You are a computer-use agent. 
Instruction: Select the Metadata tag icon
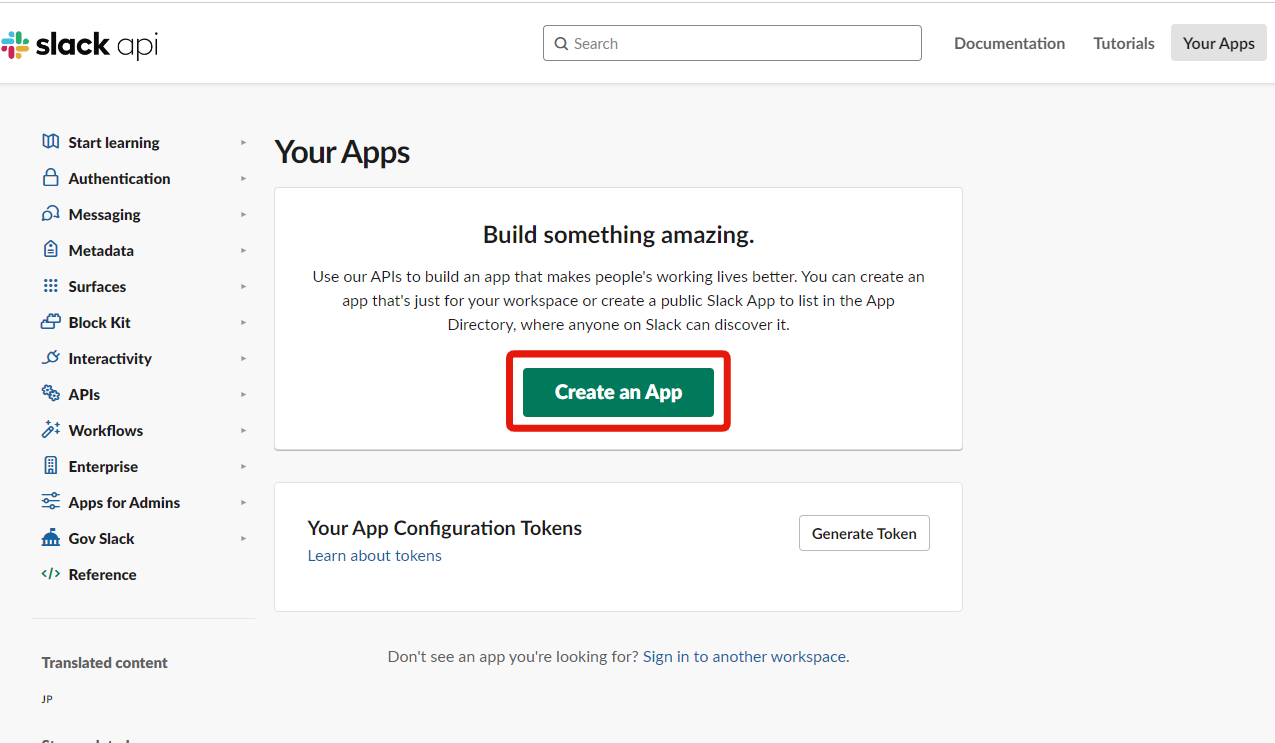click(x=51, y=250)
